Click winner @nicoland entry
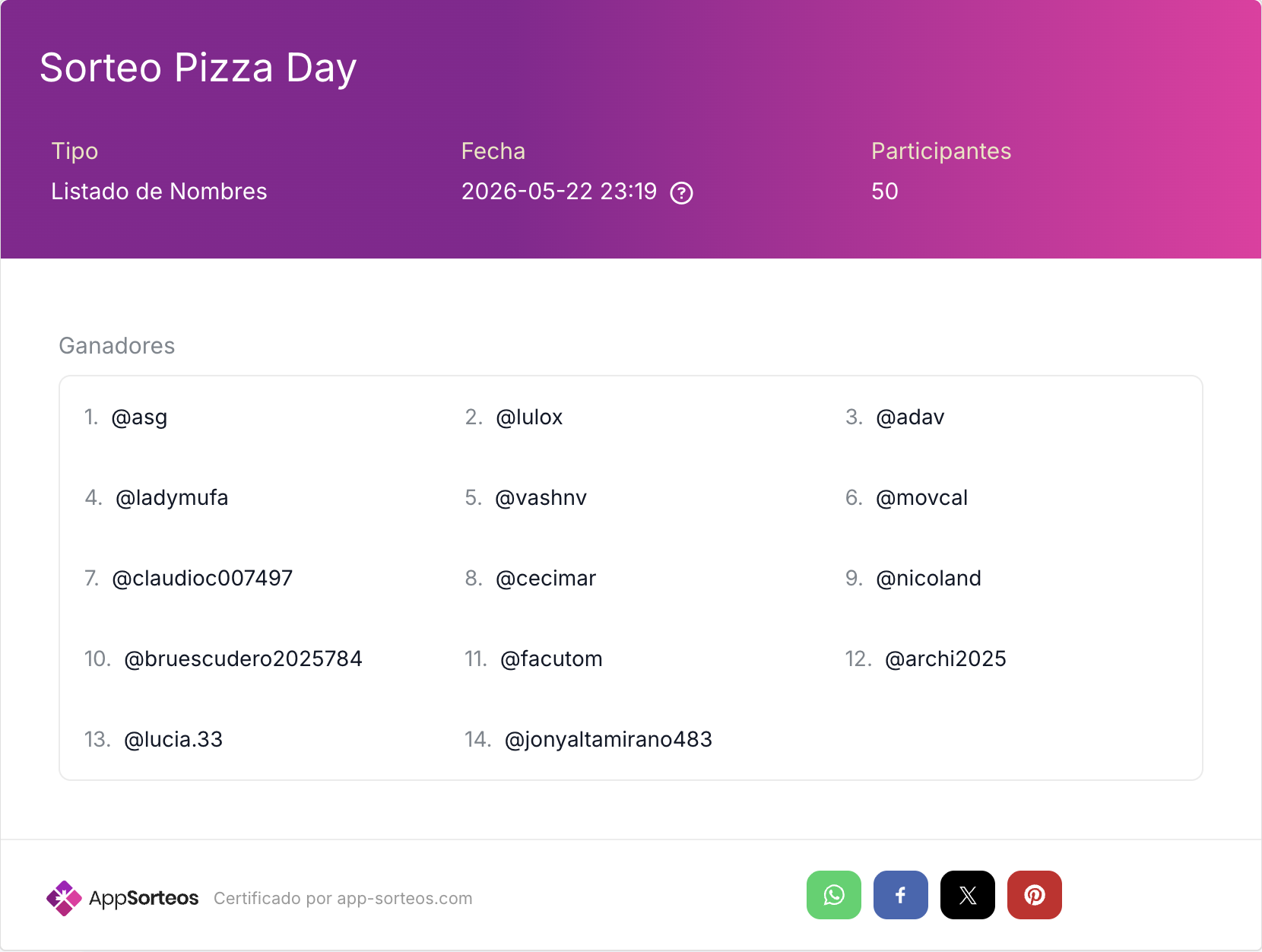This screenshot has height=952, width=1262. pyautogui.click(x=929, y=579)
